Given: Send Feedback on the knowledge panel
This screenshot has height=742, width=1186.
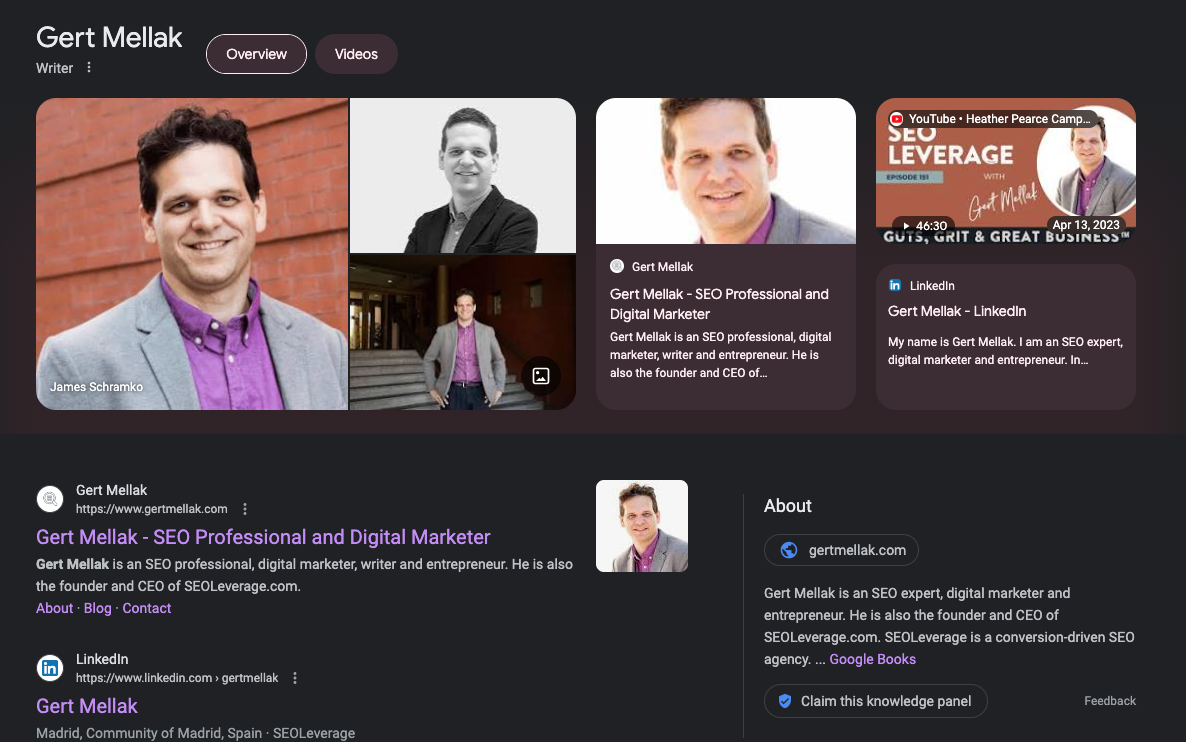Looking at the screenshot, I should pos(1110,701).
